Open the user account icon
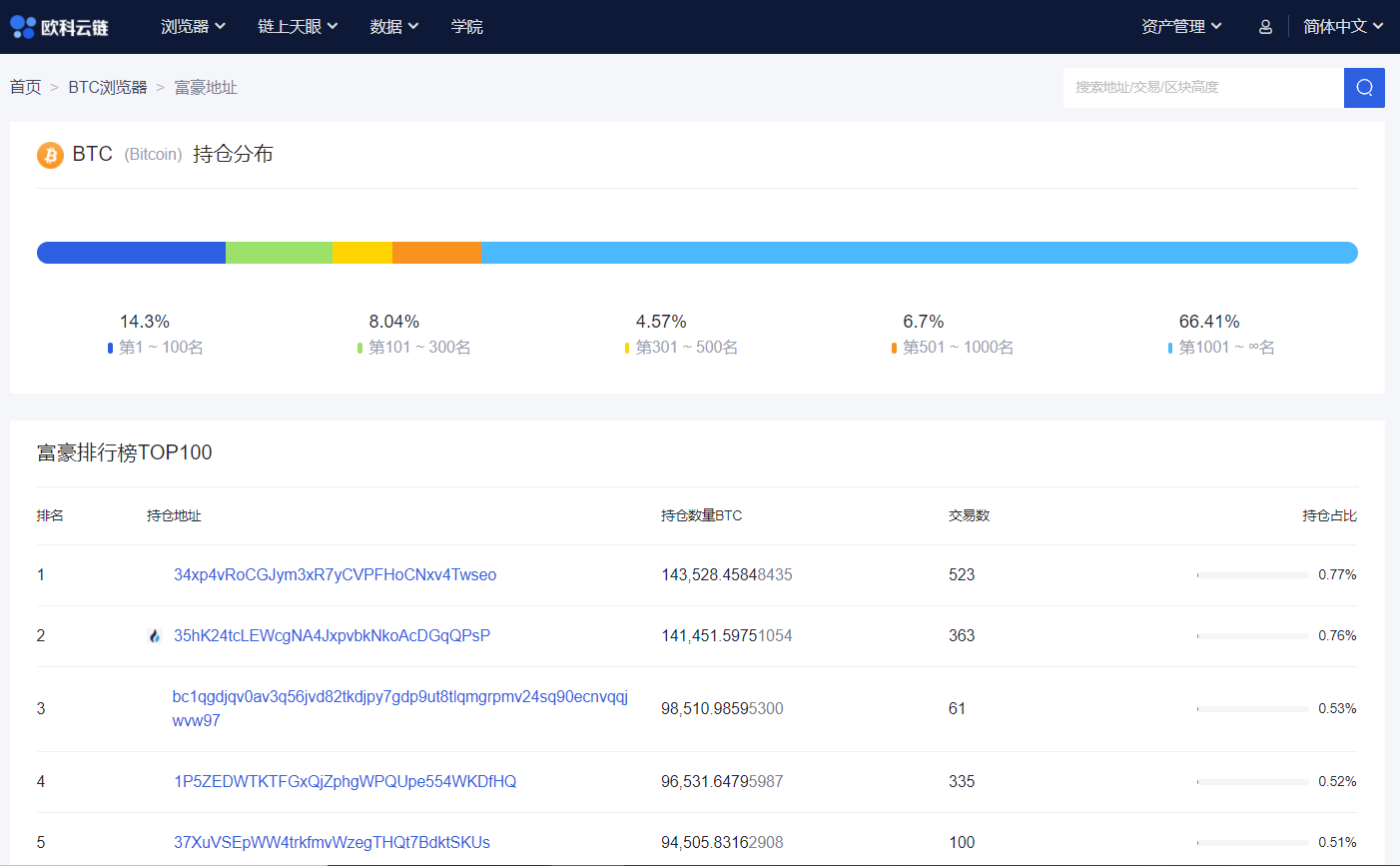The width and height of the screenshot is (1400, 866). point(1265,27)
